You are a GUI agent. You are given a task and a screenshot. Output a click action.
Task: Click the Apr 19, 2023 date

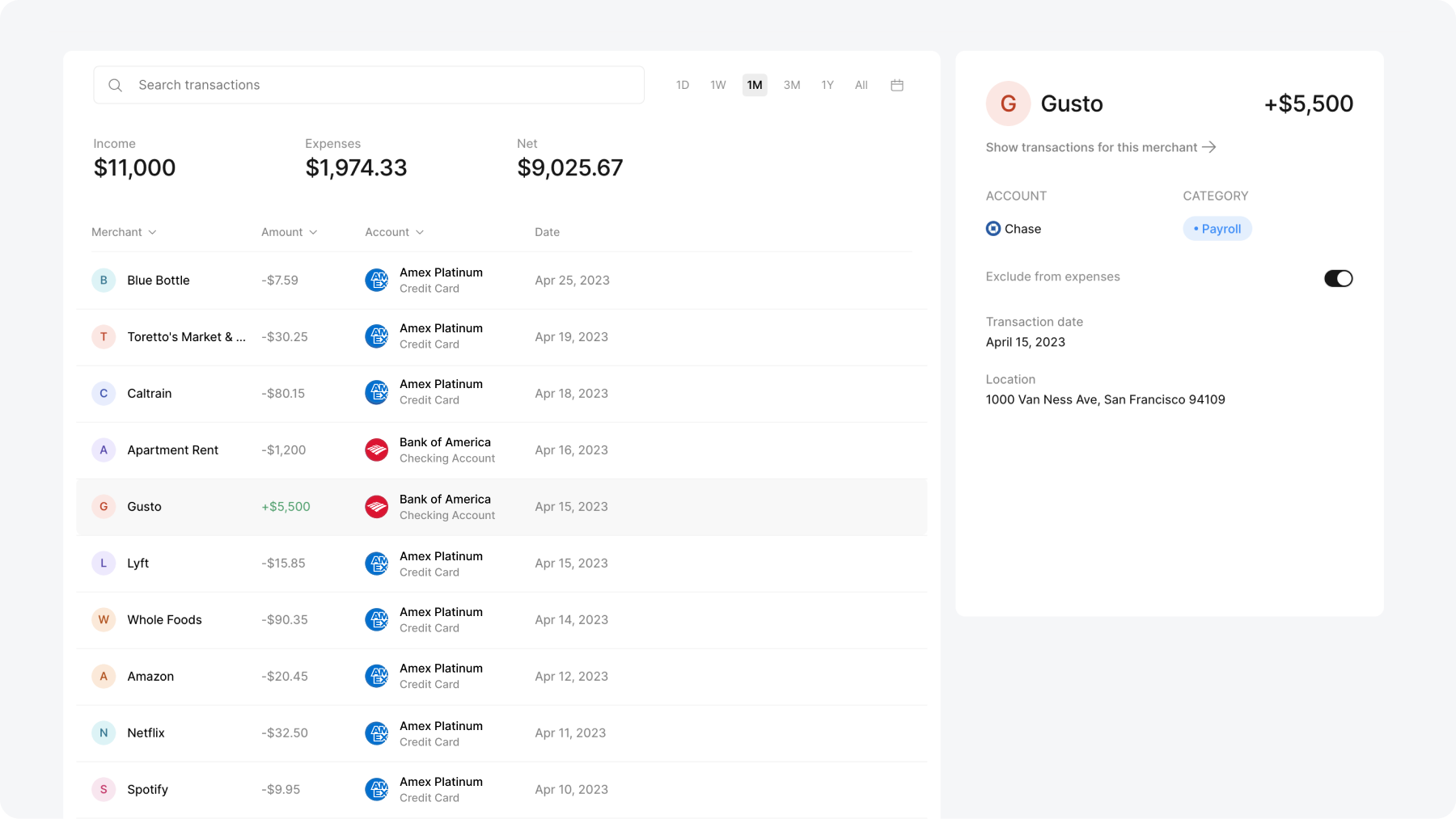pyautogui.click(x=572, y=337)
